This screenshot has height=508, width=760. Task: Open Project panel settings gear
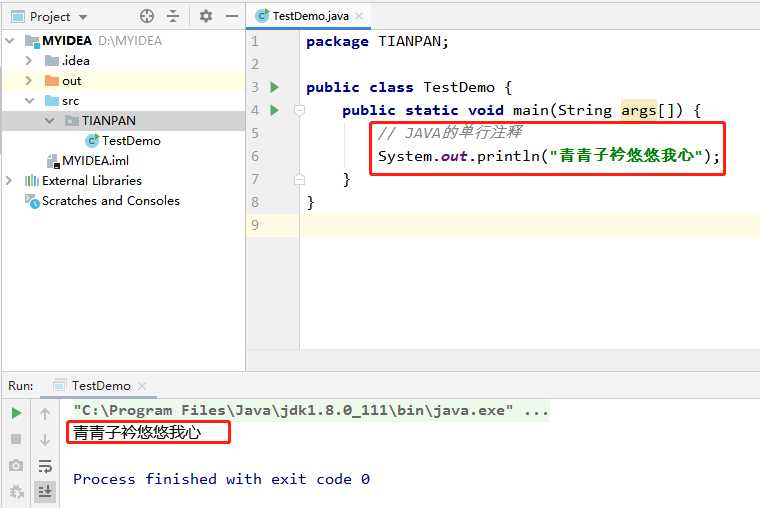click(206, 16)
